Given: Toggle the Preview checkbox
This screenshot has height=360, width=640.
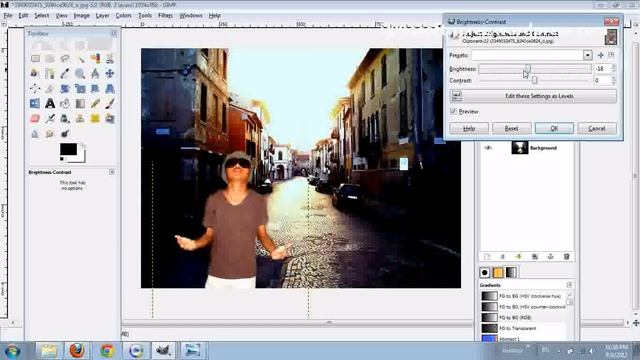Looking at the screenshot, I should click(x=453, y=111).
